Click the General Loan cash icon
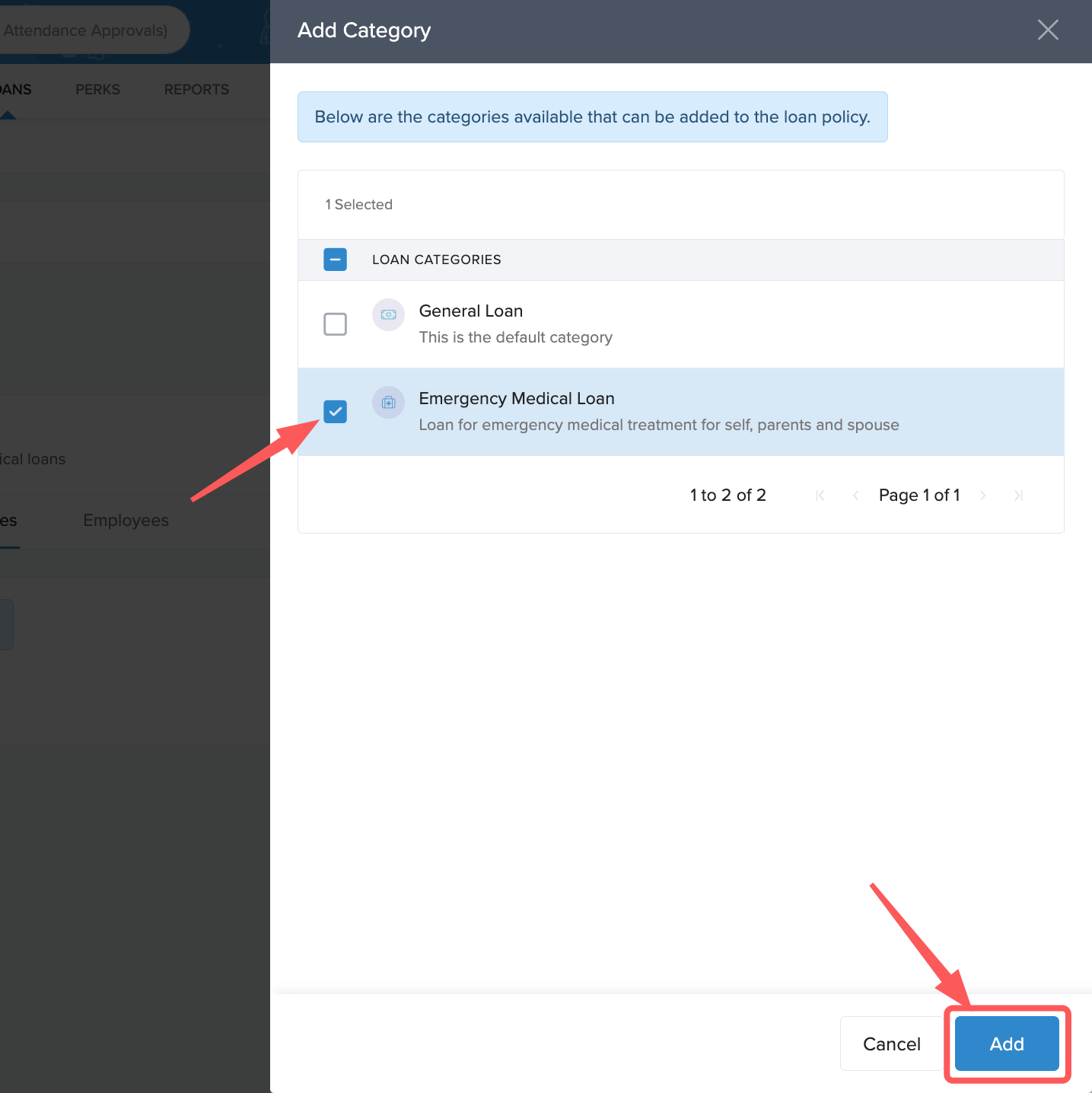This screenshot has width=1092, height=1093. pyautogui.click(x=388, y=314)
